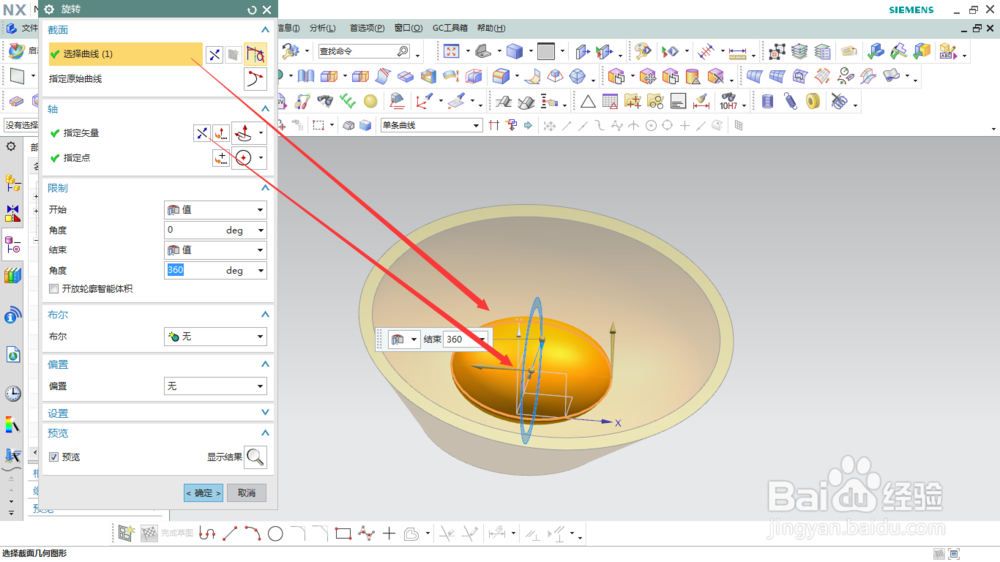Collapse the Limits group

265,188
